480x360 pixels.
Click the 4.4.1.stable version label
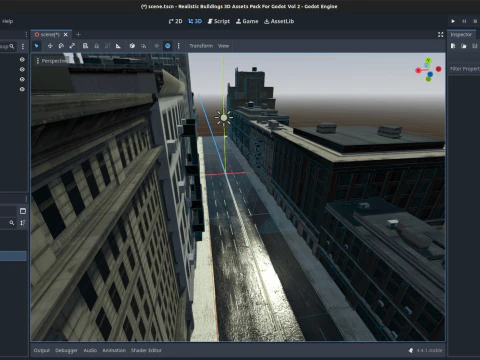pyautogui.click(x=429, y=350)
